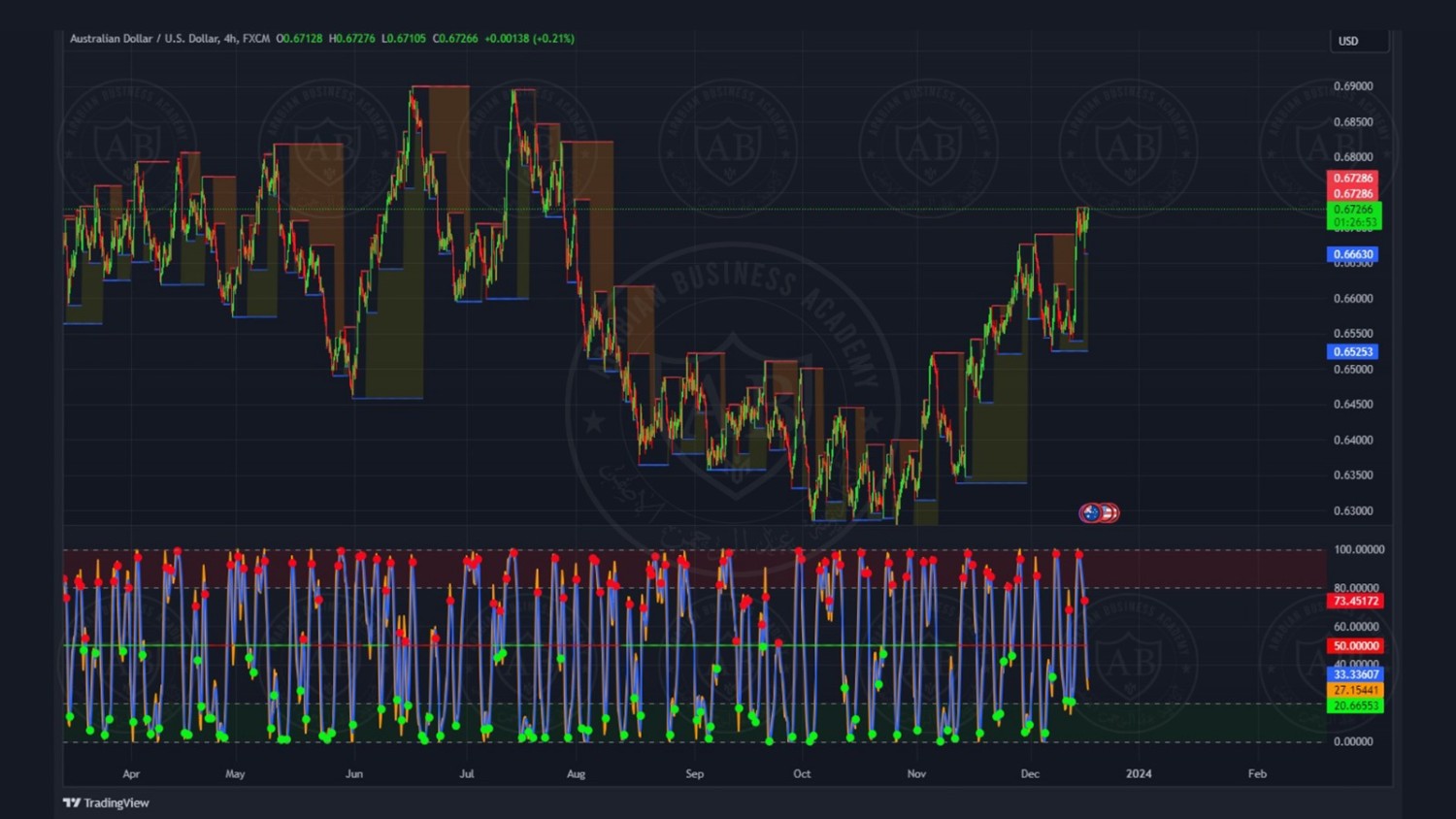Click the open value O0.67128
Image resolution: width=1456 pixels, height=819 pixels.
[299, 39]
